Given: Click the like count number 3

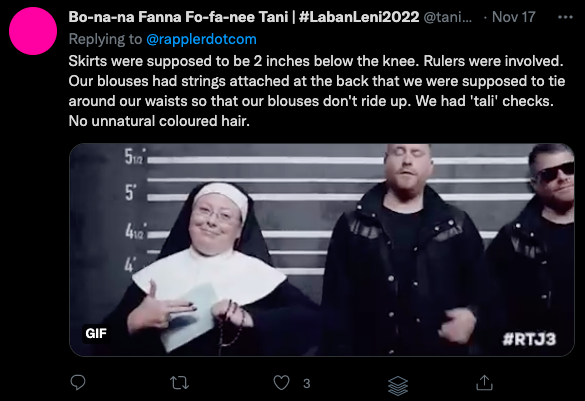Looking at the screenshot, I should coord(306,383).
